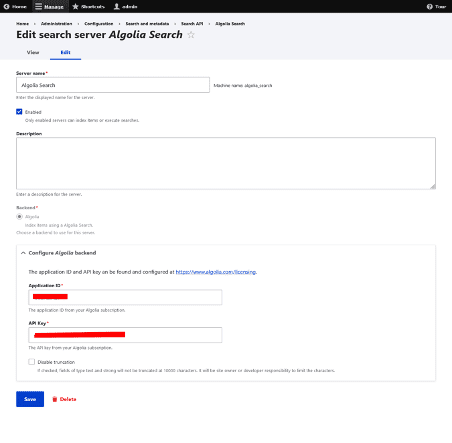Select the Algolia backend radio button
This screenshot has width=452, height=443.
click(19, 217)
